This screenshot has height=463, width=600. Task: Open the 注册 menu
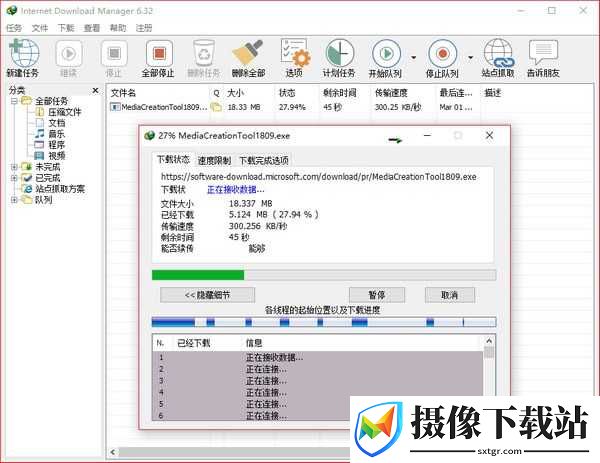[144, 28]
